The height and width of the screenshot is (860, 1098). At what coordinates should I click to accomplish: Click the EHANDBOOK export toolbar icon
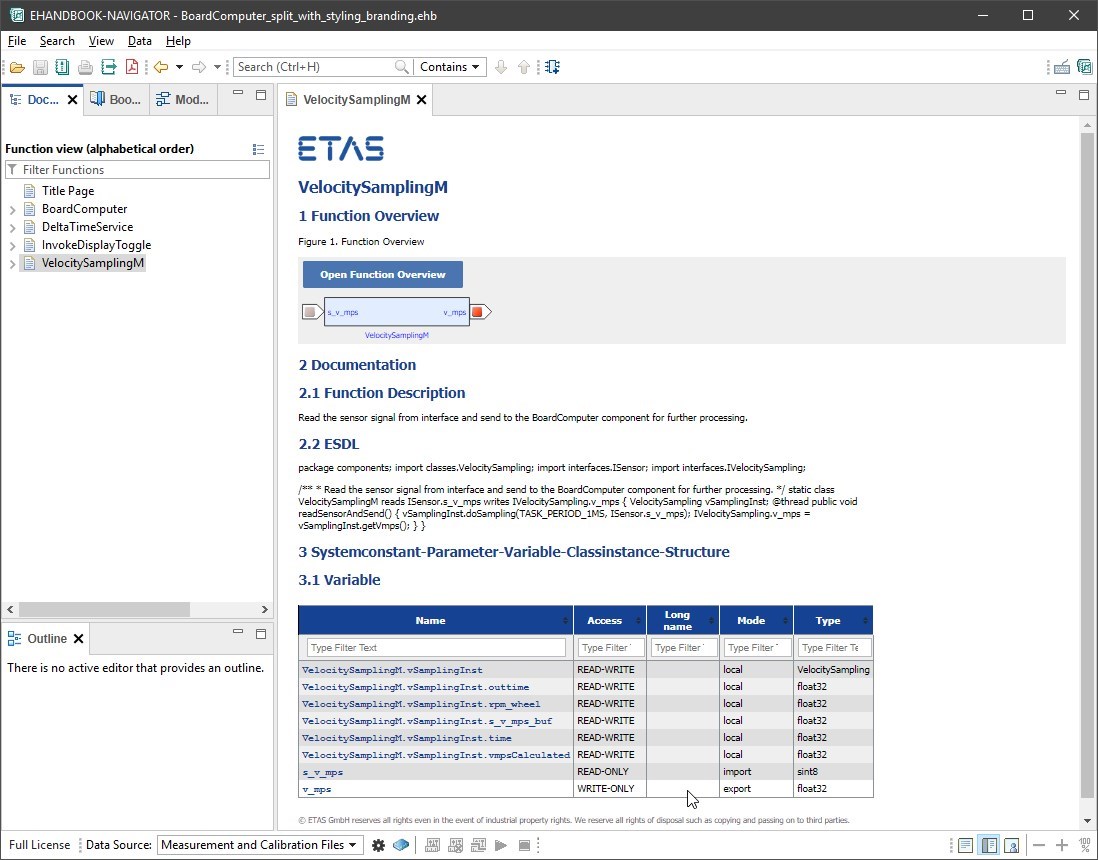(108, 67)
